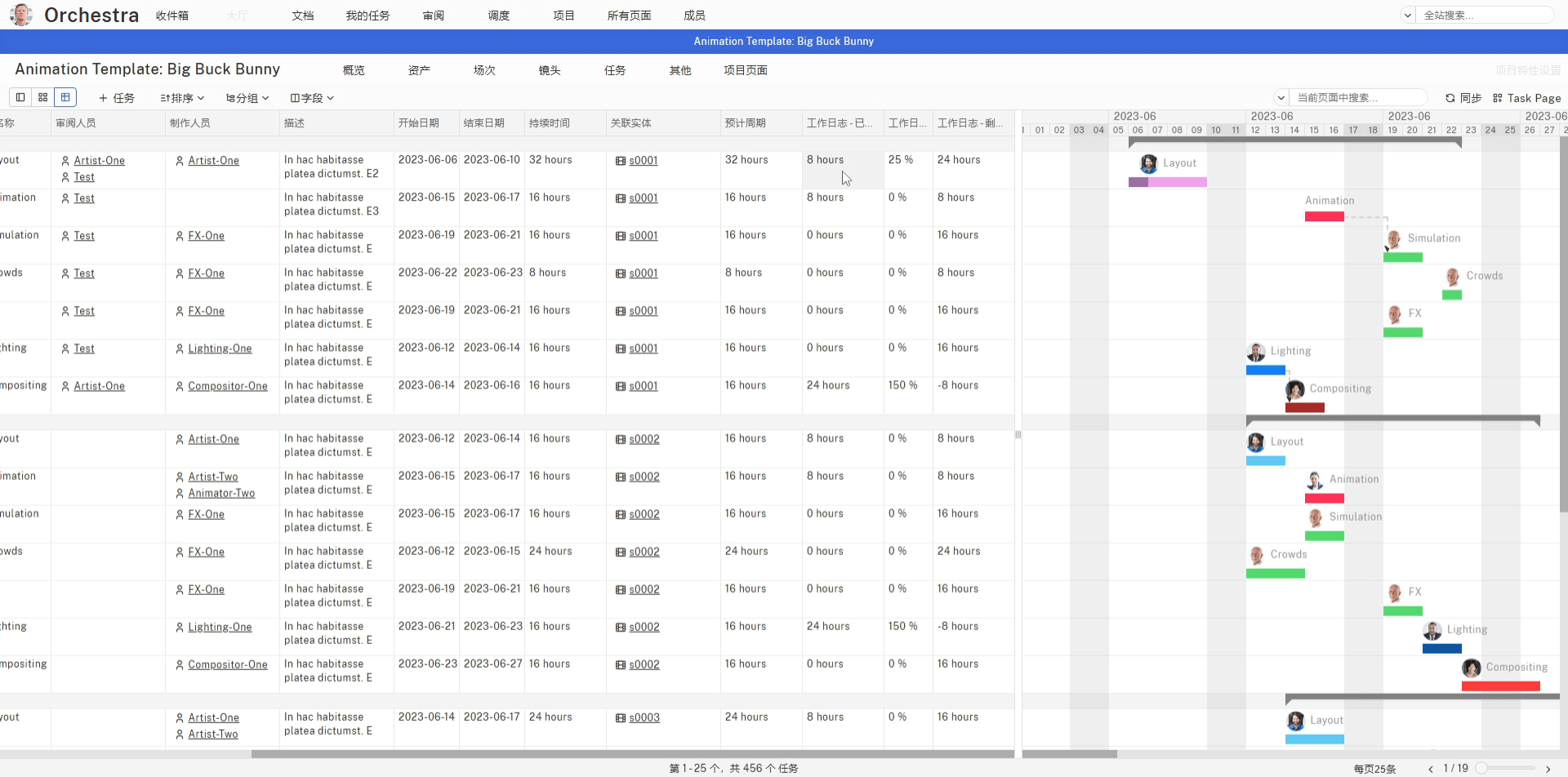Open the s0003 linked entity
Viewport: 1568px width, 777px height.
point(644,717)
